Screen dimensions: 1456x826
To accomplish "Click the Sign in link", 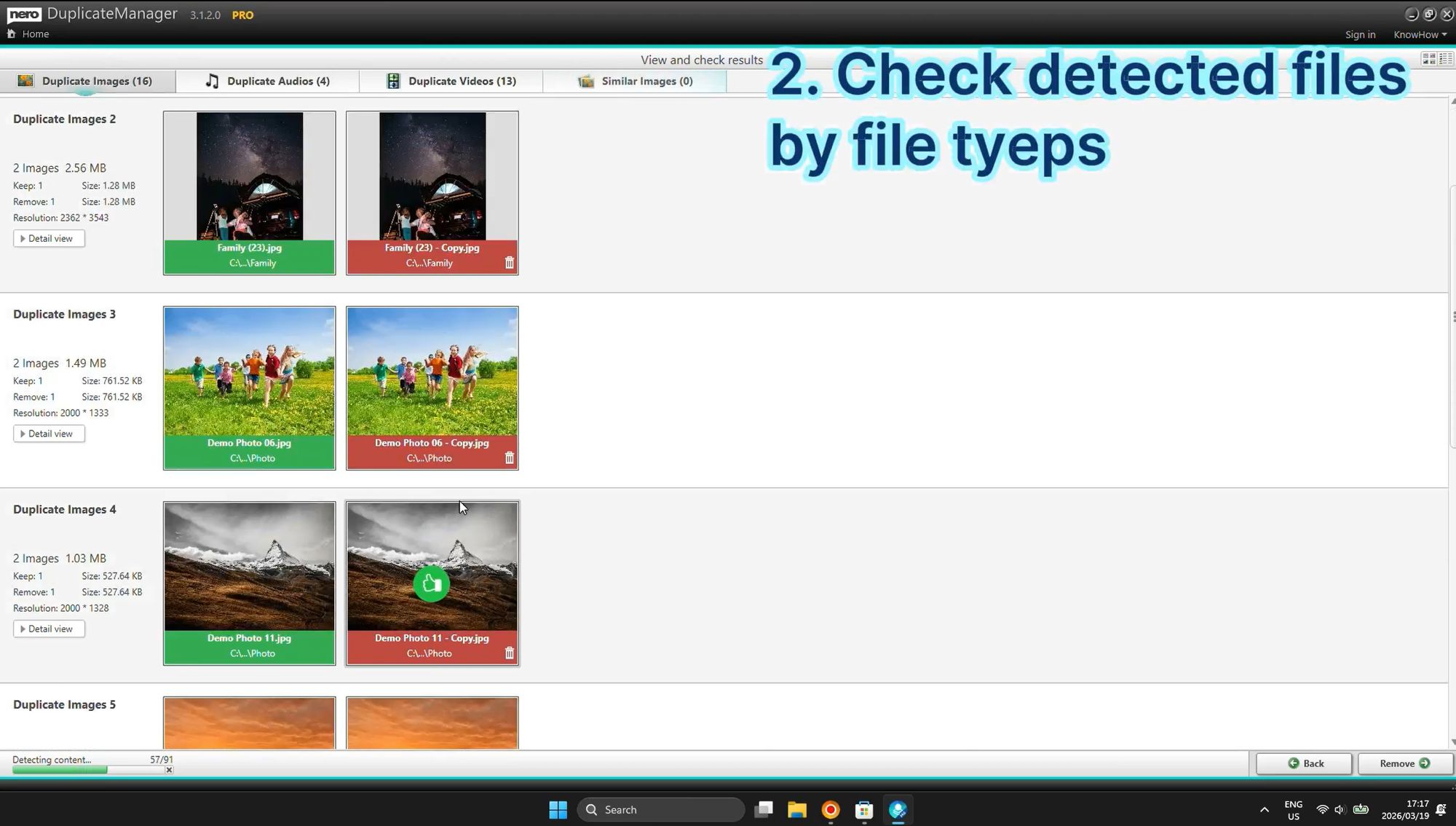I will coord(1360,34).
